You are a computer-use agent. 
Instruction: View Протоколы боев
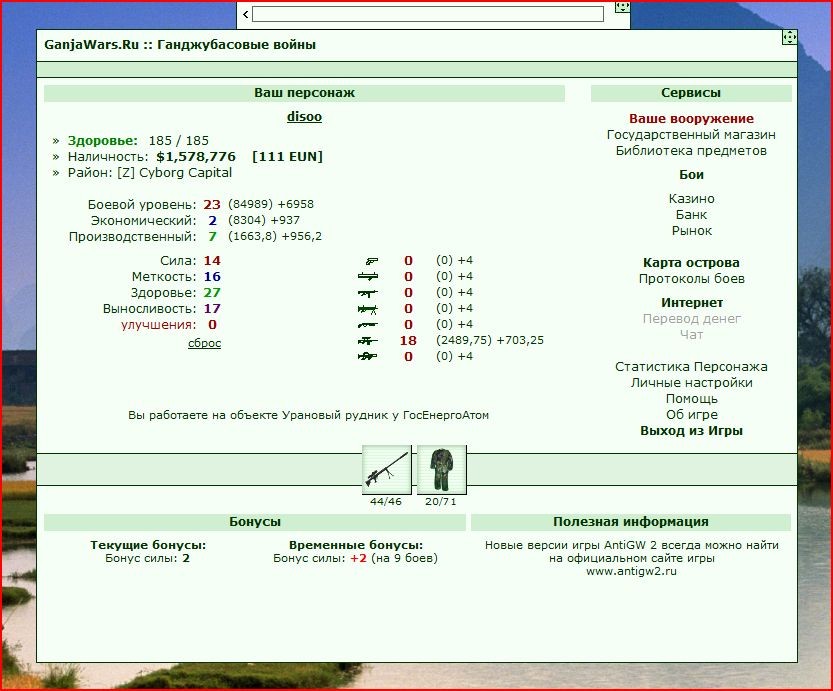(691, 278)
